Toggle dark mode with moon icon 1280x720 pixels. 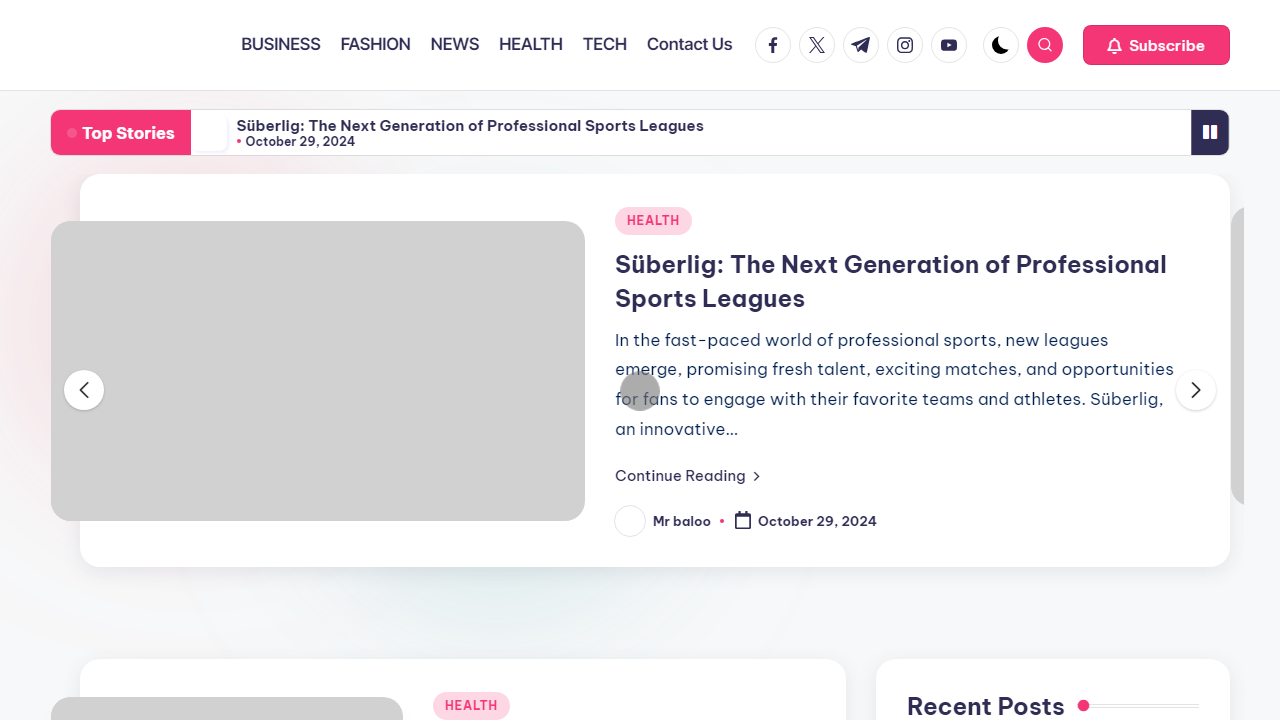coord(1001,45)
